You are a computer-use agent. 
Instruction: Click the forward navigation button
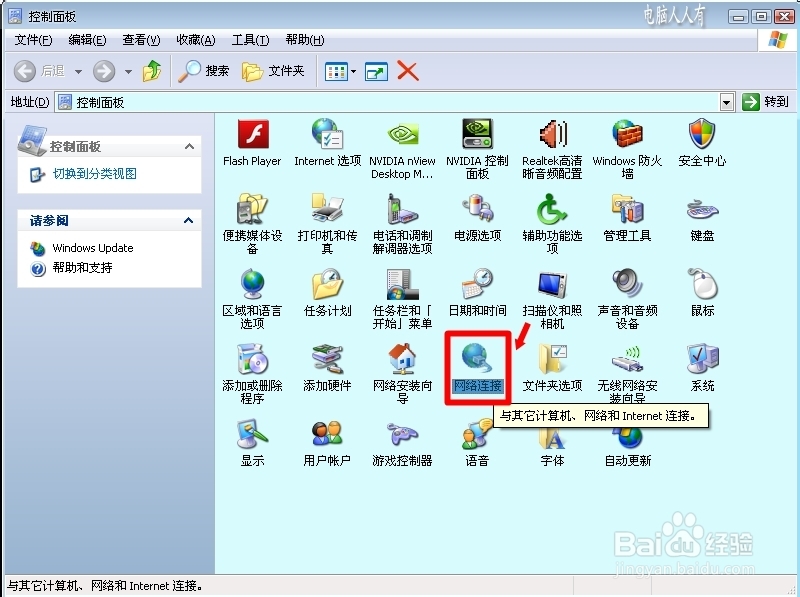(x=104, y=71)
